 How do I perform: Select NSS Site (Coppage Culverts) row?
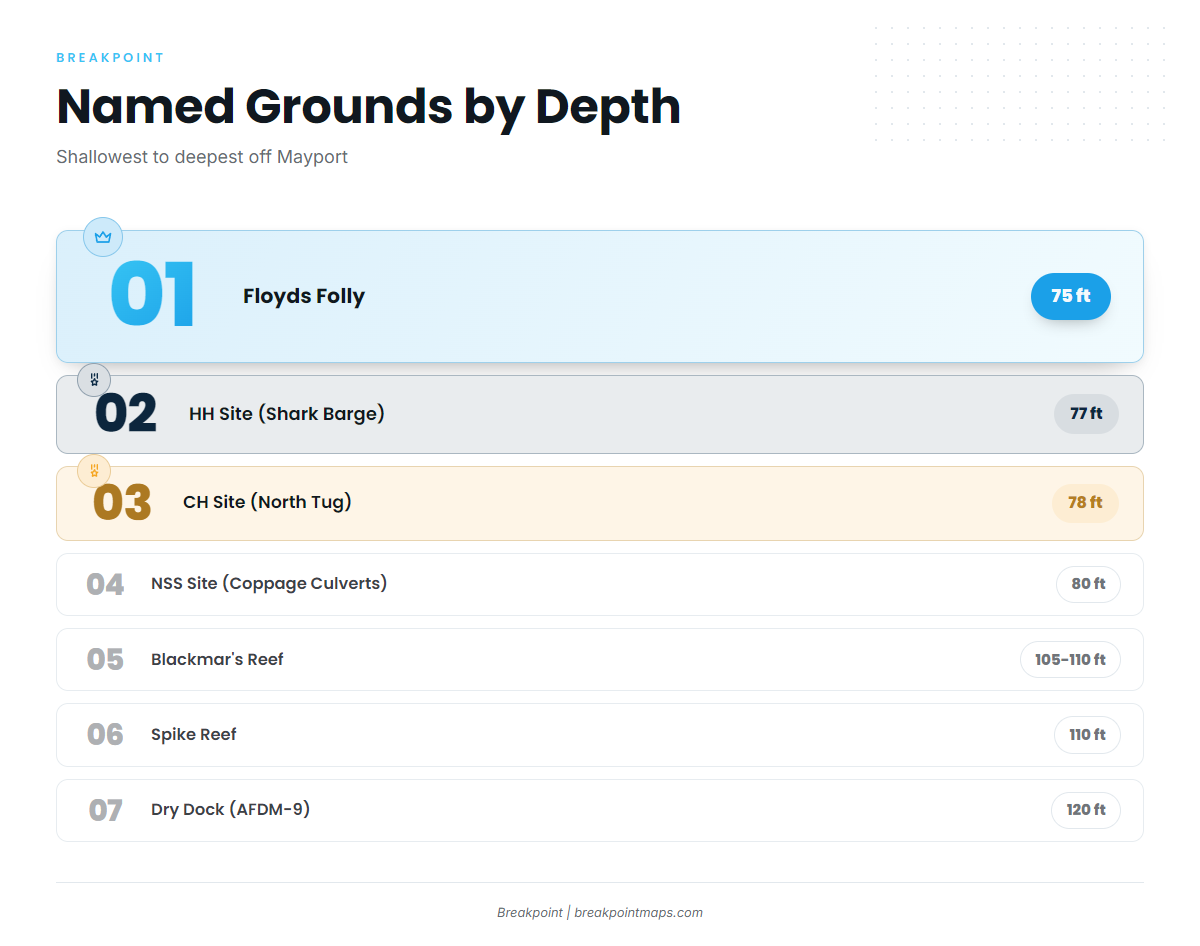point(600,584)
